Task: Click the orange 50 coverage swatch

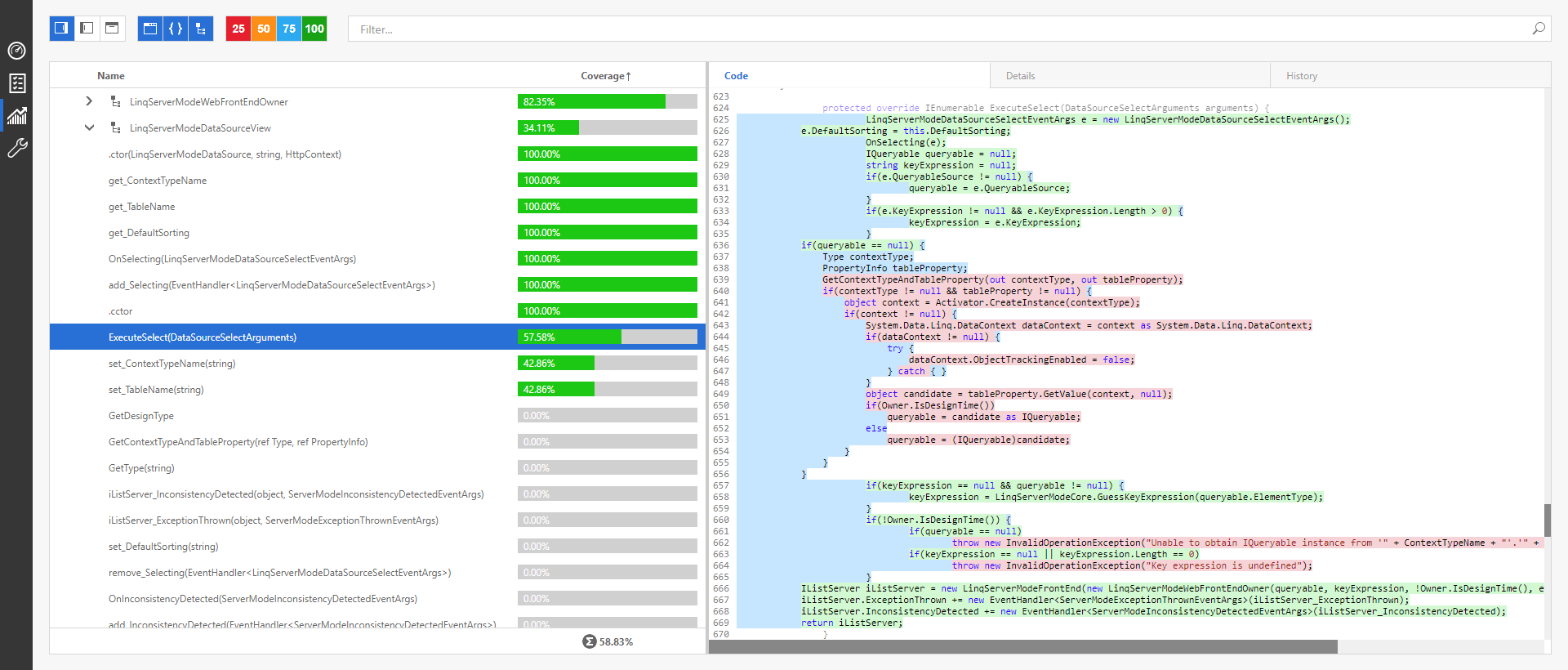Action: 264,29
